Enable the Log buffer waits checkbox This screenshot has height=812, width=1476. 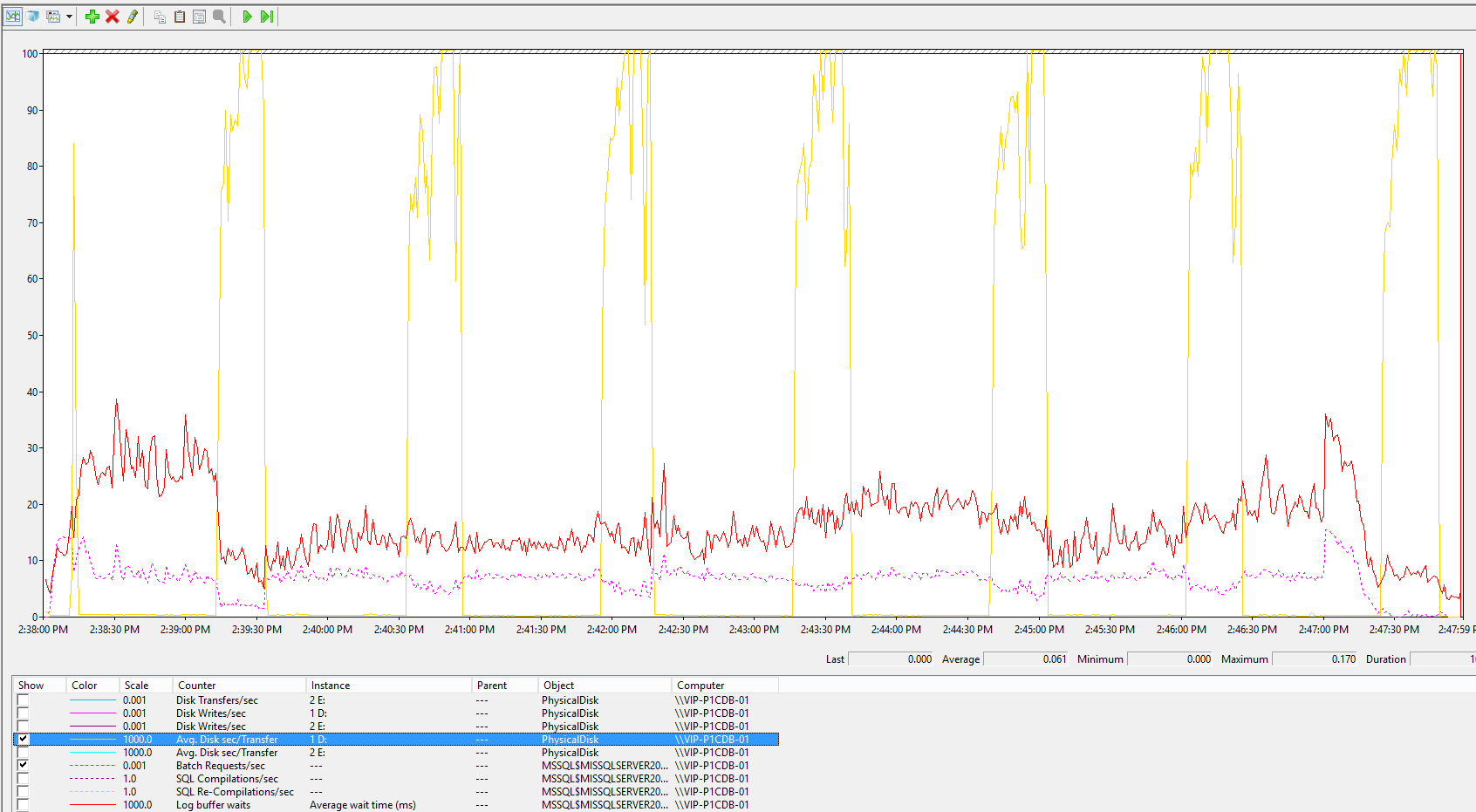(23, 805)
